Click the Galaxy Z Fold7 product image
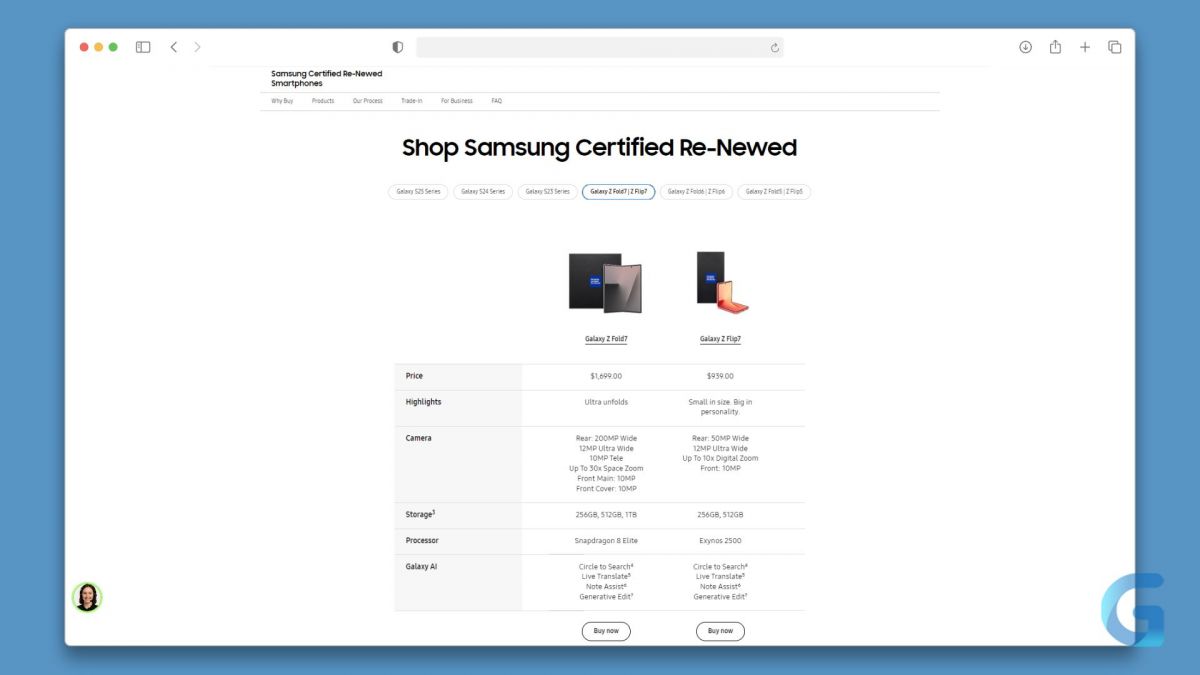The width and height of the screenshot is (1200, 675). [606, 283]
